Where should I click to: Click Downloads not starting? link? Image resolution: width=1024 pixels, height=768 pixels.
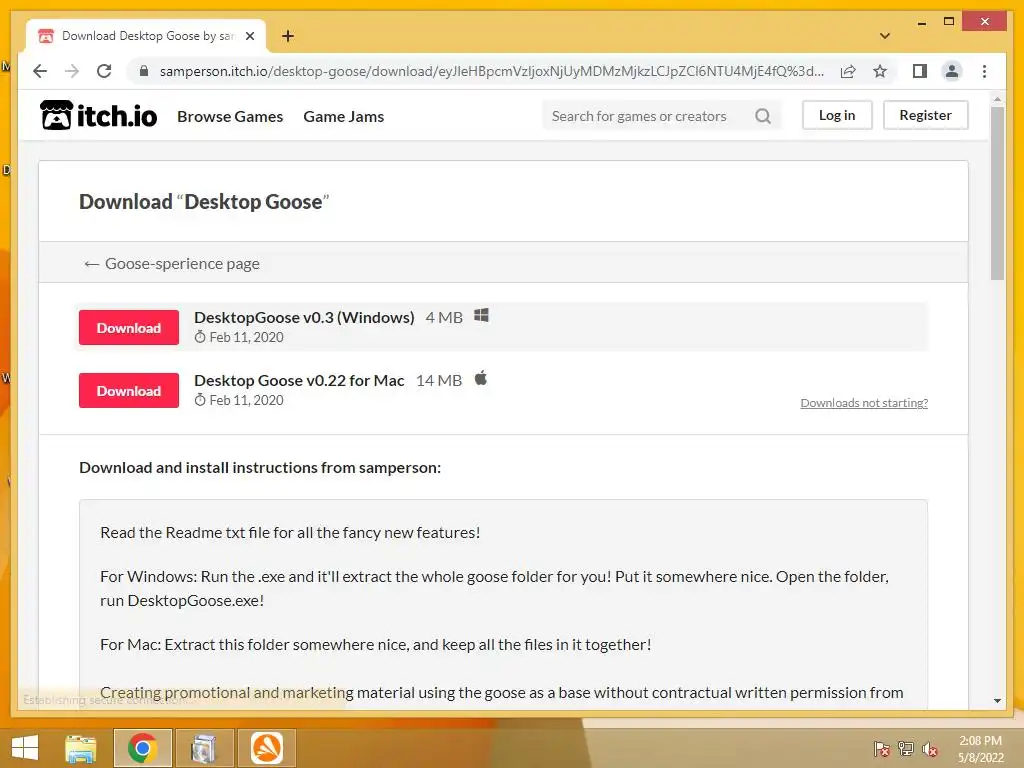864,403
